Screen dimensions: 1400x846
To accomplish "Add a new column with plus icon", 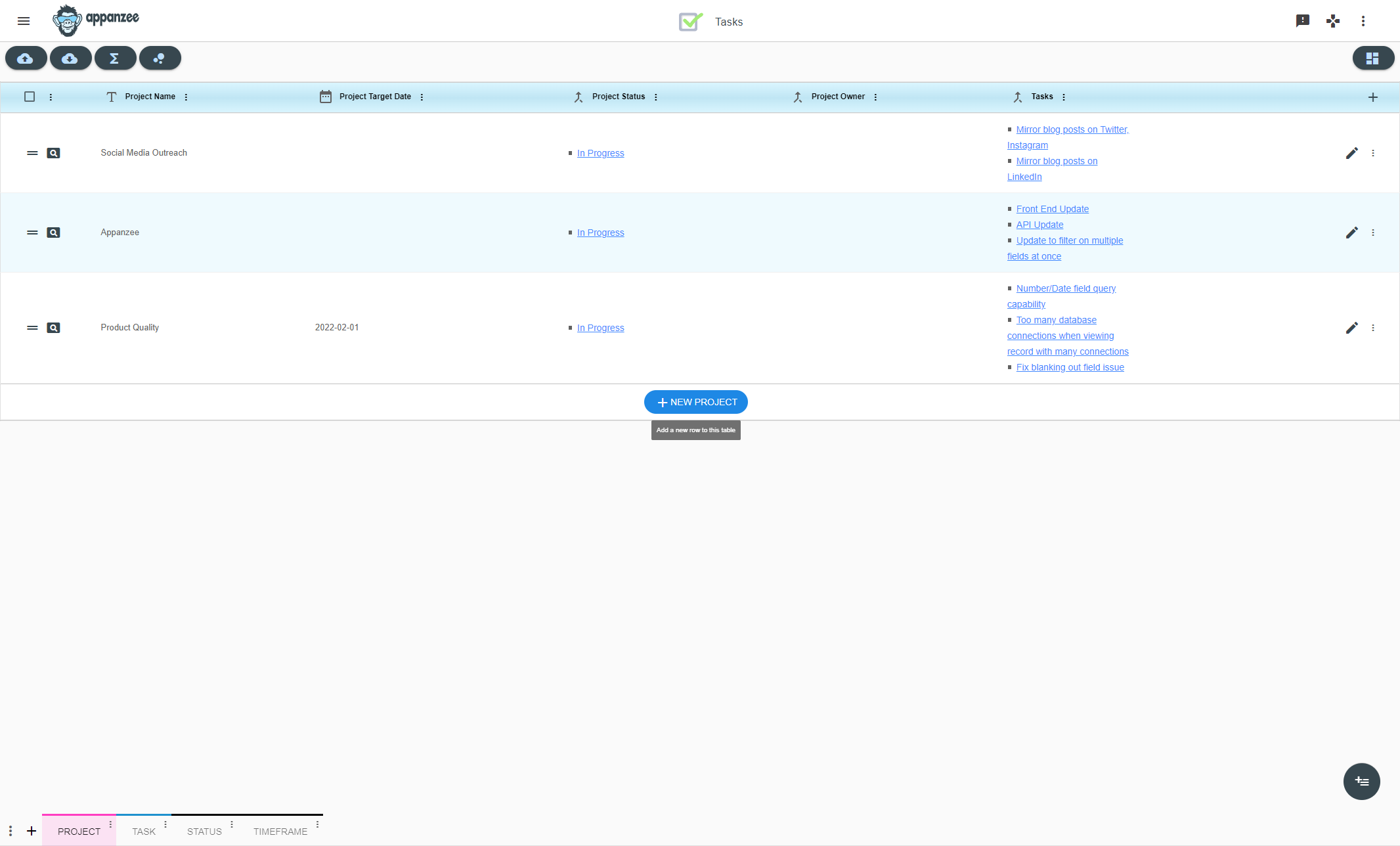I will click(x=1373, y=97).
